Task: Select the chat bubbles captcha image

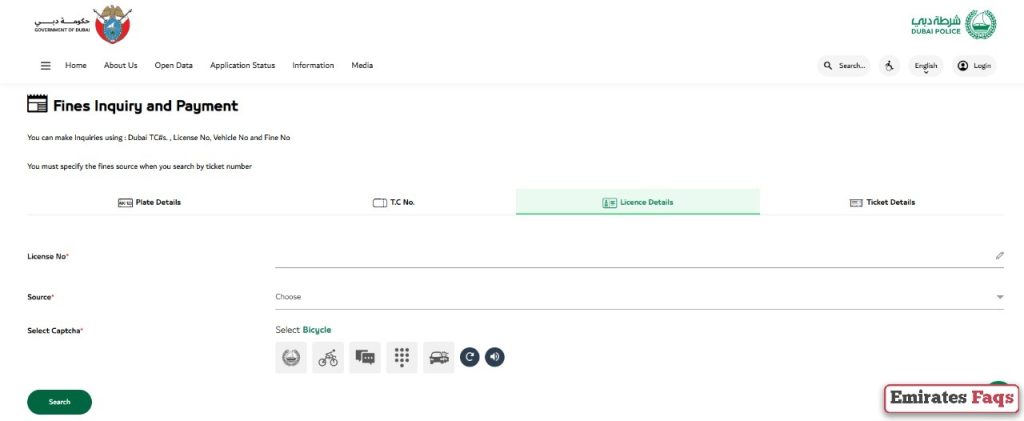Action: 365,357
